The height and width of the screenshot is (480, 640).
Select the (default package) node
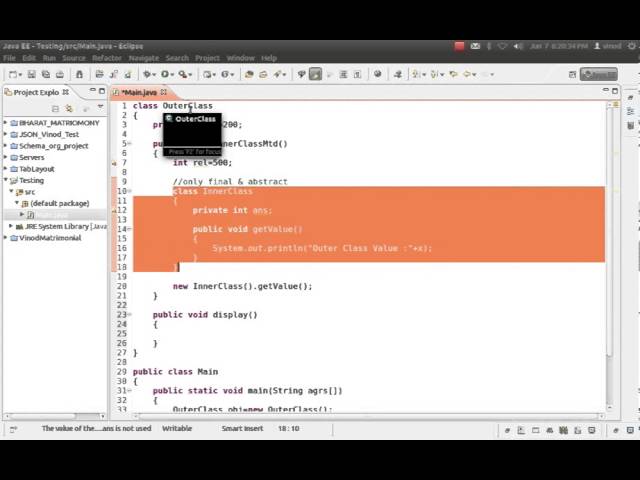[x=56, y=203]
